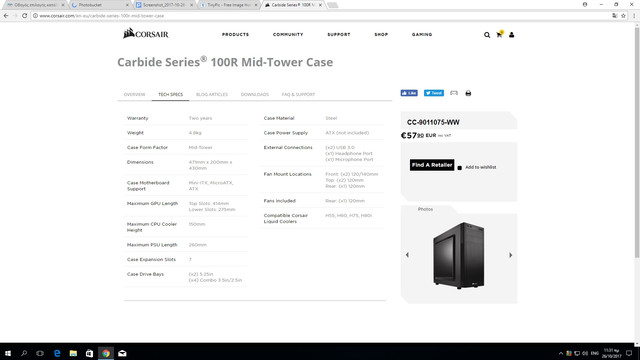Open the Community navigation menu
Viewport: 640px width, 360px height.
pyautogui.click(x=288, y=35)
